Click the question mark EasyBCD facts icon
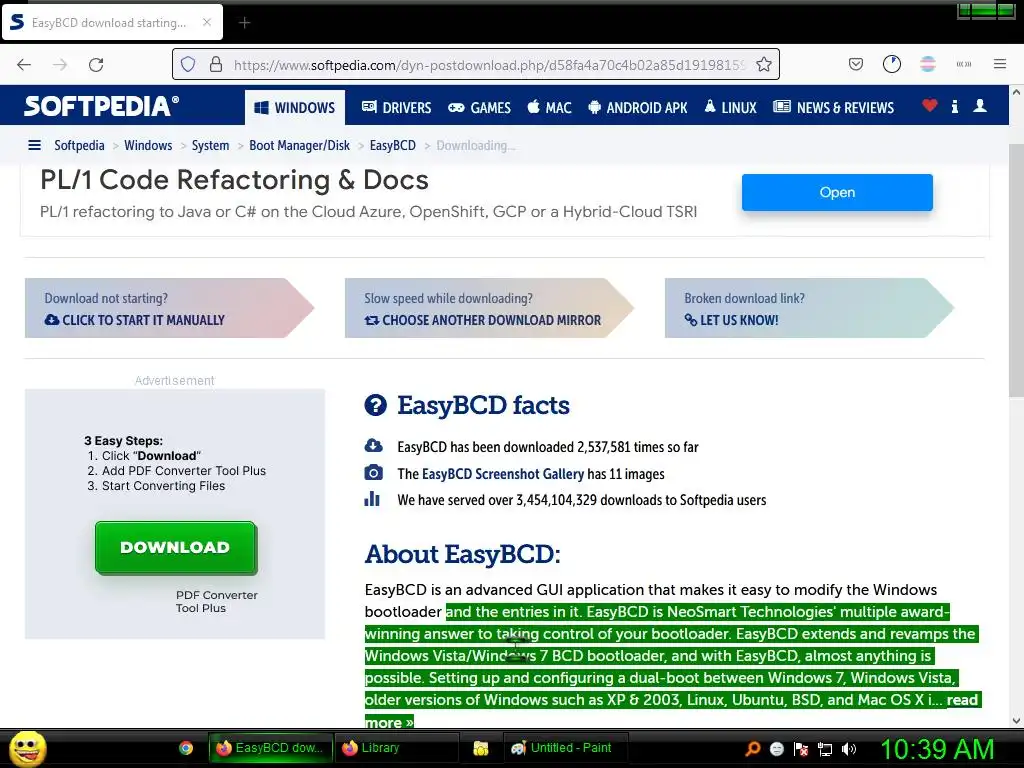This screenshot has width=1024, height=768. coord(376,405)
